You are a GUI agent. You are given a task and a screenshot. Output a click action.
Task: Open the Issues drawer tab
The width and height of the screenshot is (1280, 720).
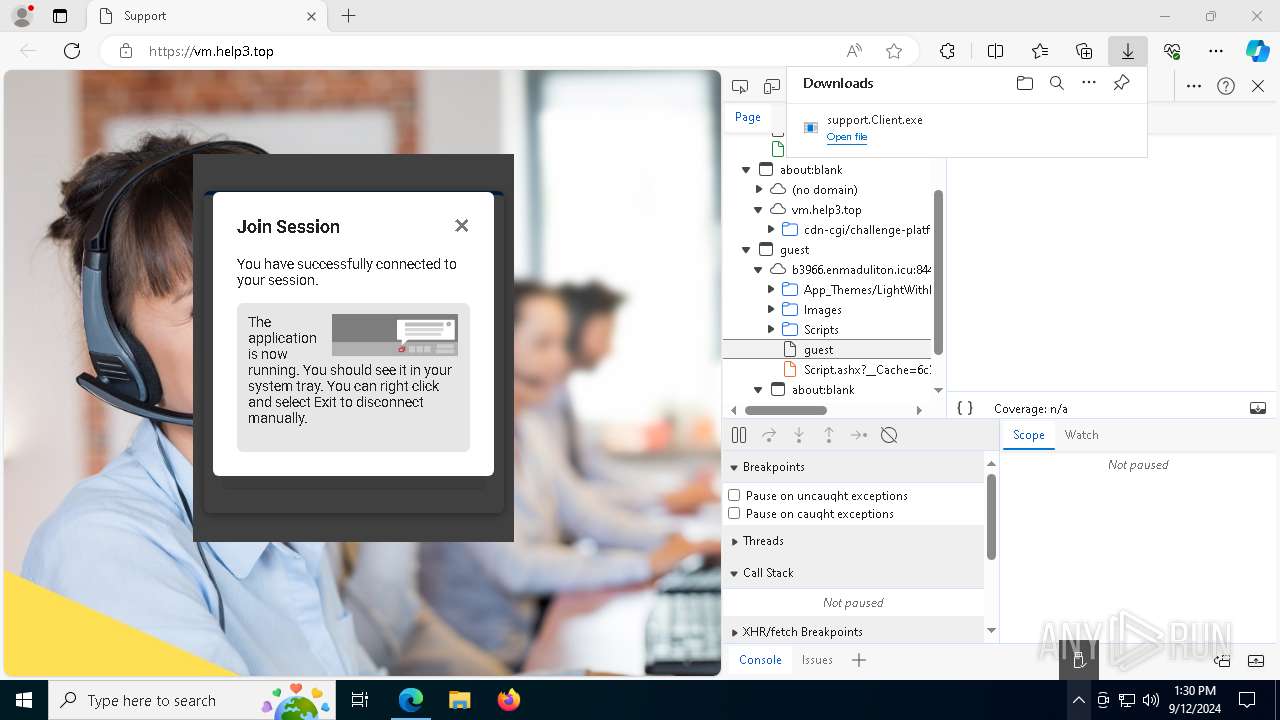tap(817, 660)
